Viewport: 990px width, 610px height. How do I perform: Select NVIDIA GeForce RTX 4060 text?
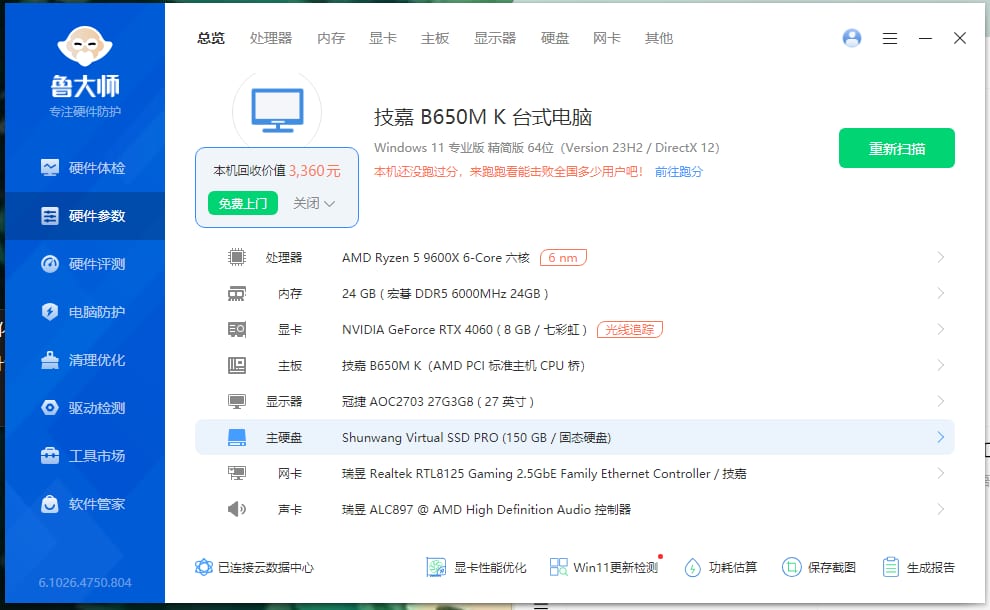coord(417,330)
